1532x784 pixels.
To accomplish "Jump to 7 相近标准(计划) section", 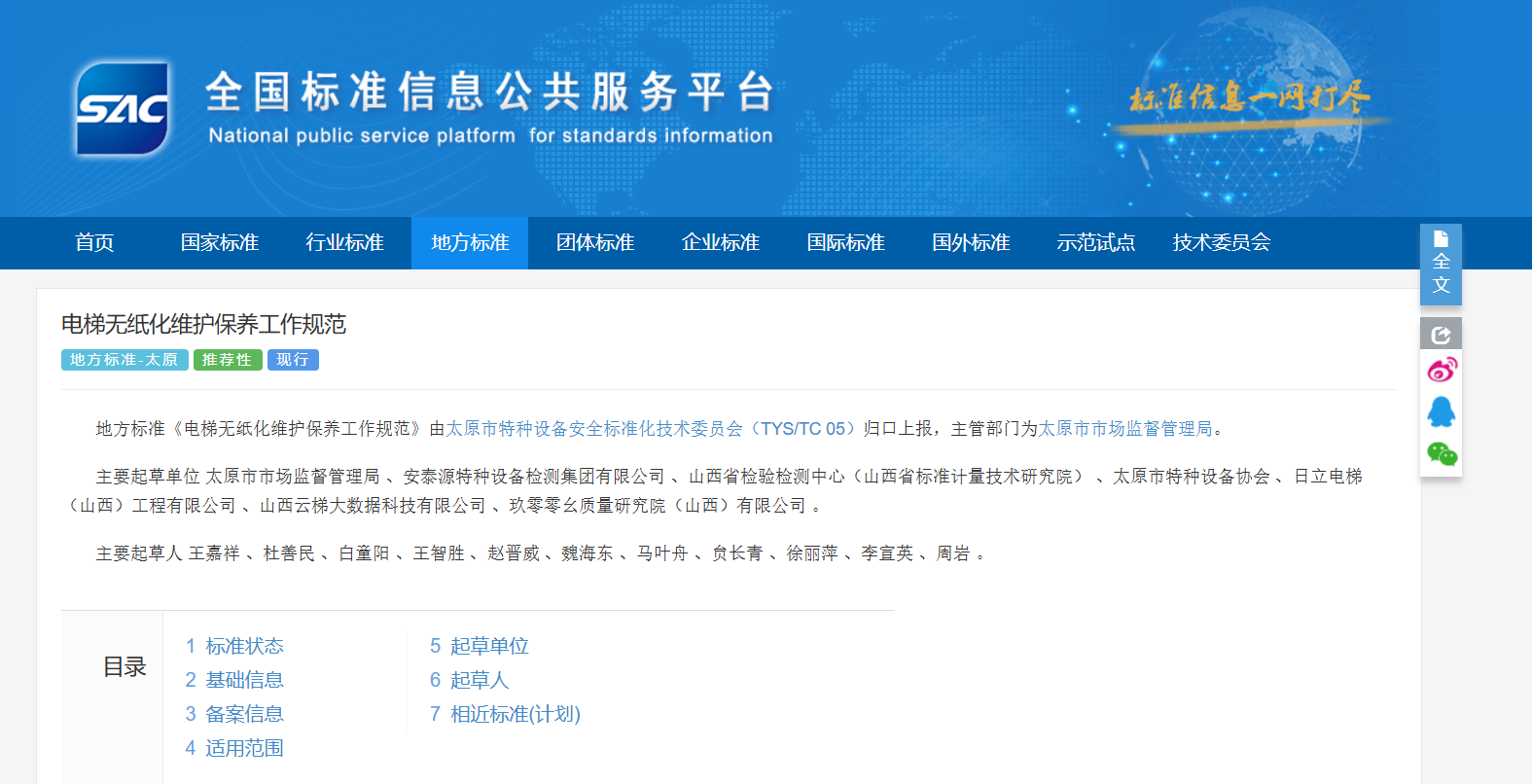I will [505, 714].
